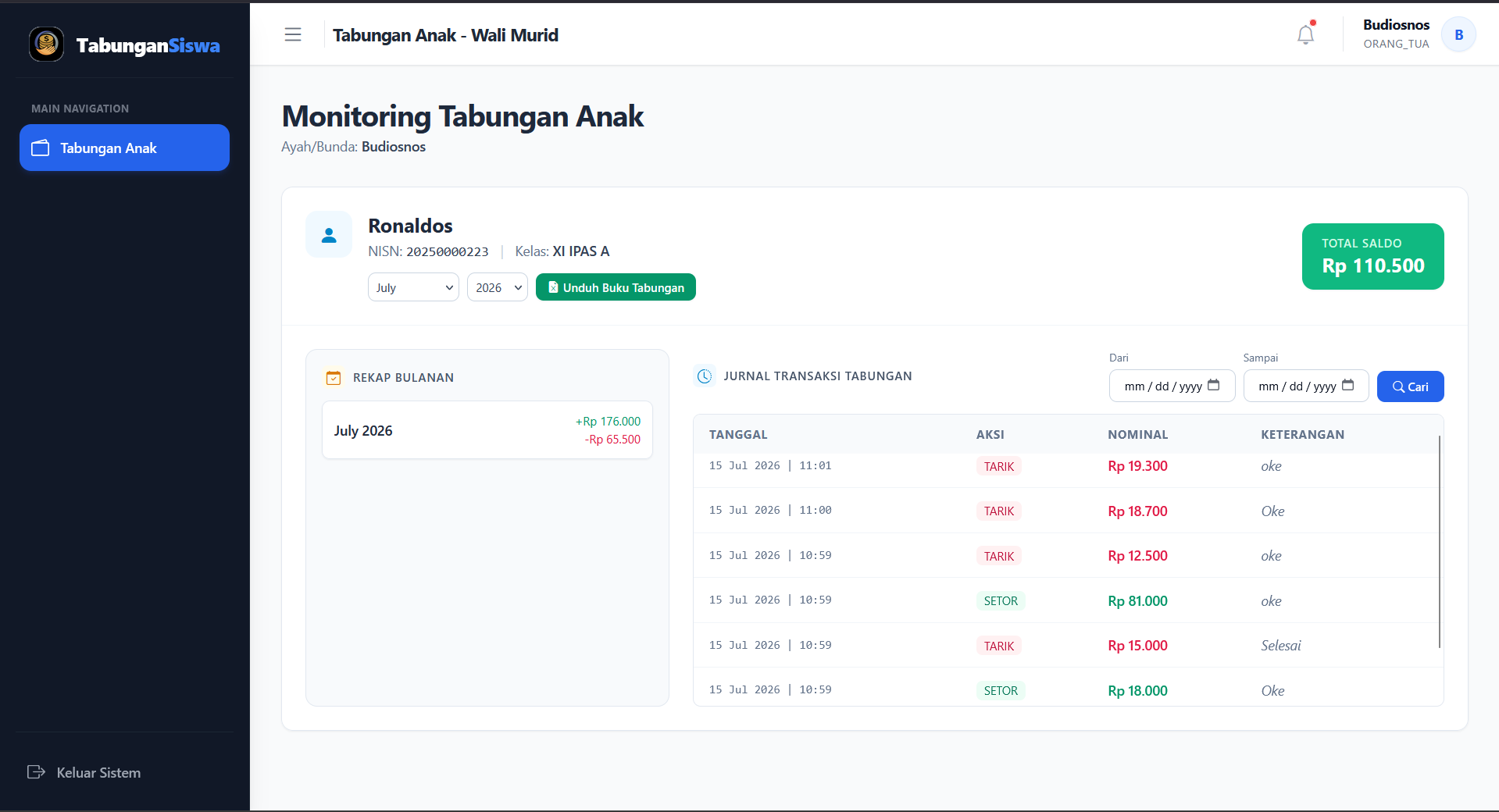Click the date 15 Jul 2026 | 11:00
The width and height of the screenshot is (1499, 812).
(x=770, y=510)
